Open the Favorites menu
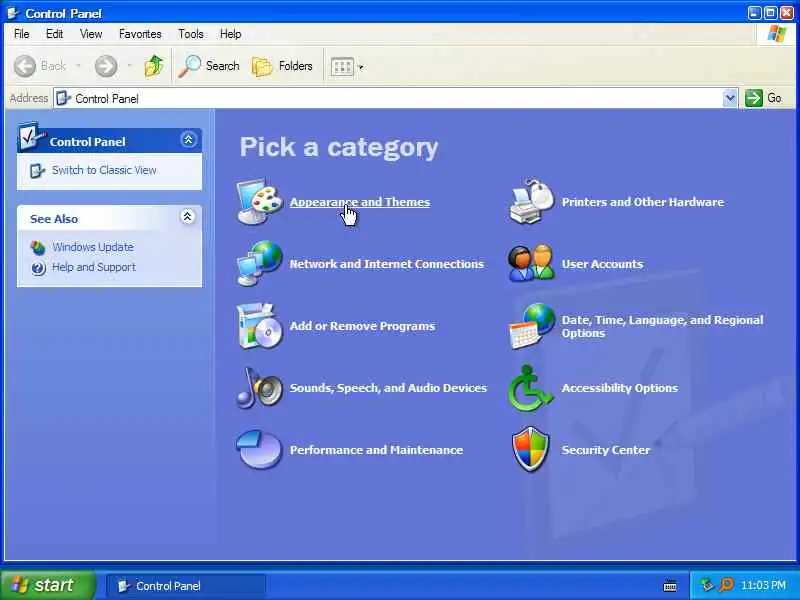This screenshot has height=600, width=800. tap(140, 34)
